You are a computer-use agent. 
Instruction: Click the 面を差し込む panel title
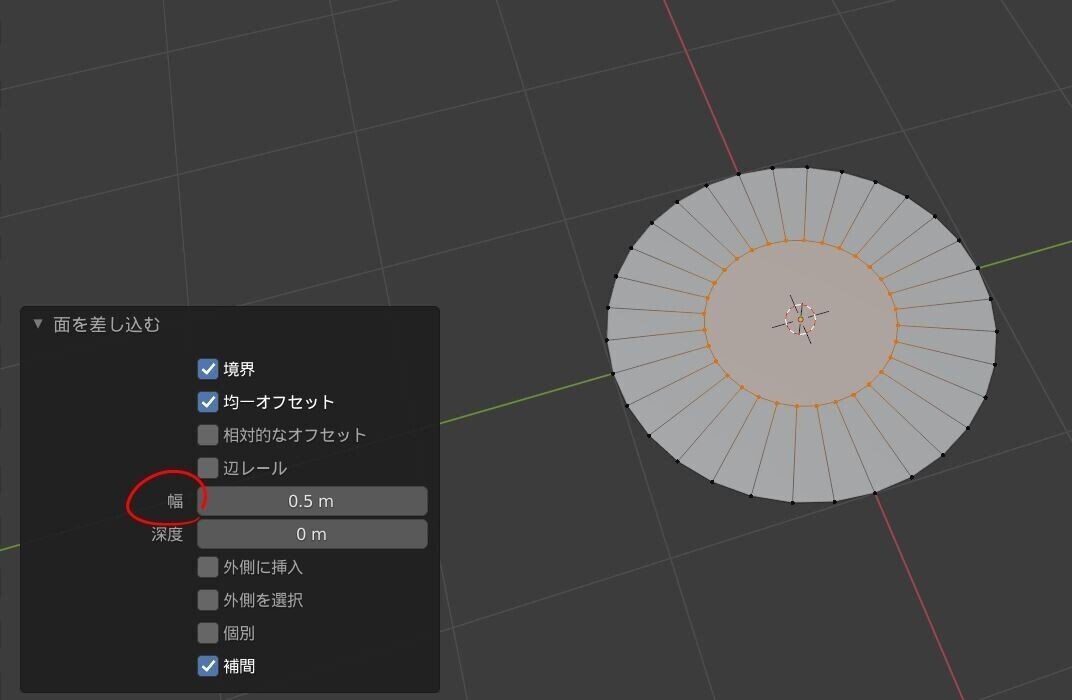[x=107, y=325]
